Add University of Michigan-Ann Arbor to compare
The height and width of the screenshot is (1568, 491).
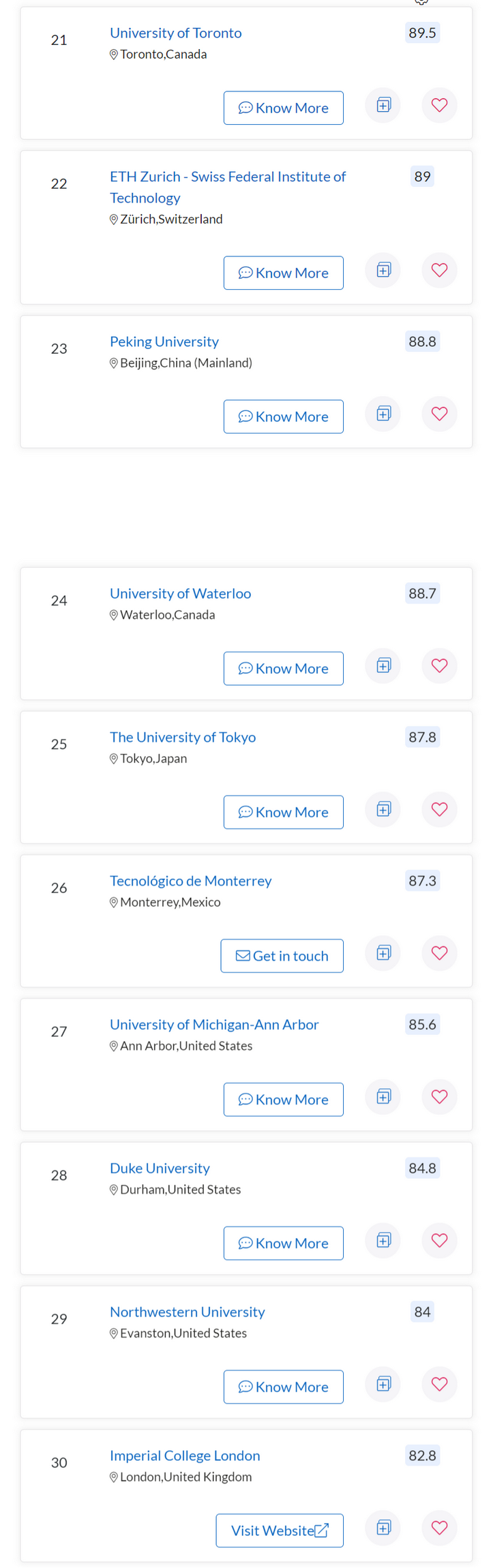click(383, 1096)
